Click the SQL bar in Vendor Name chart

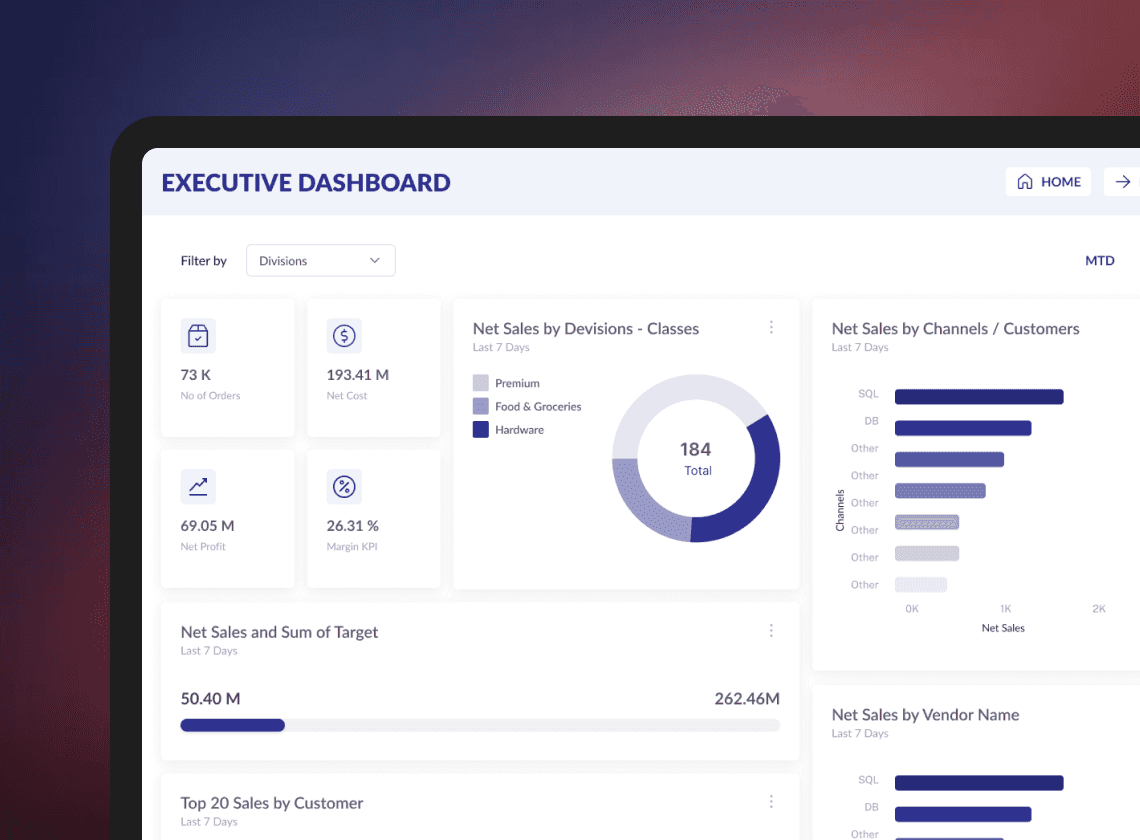click(979, 783)
